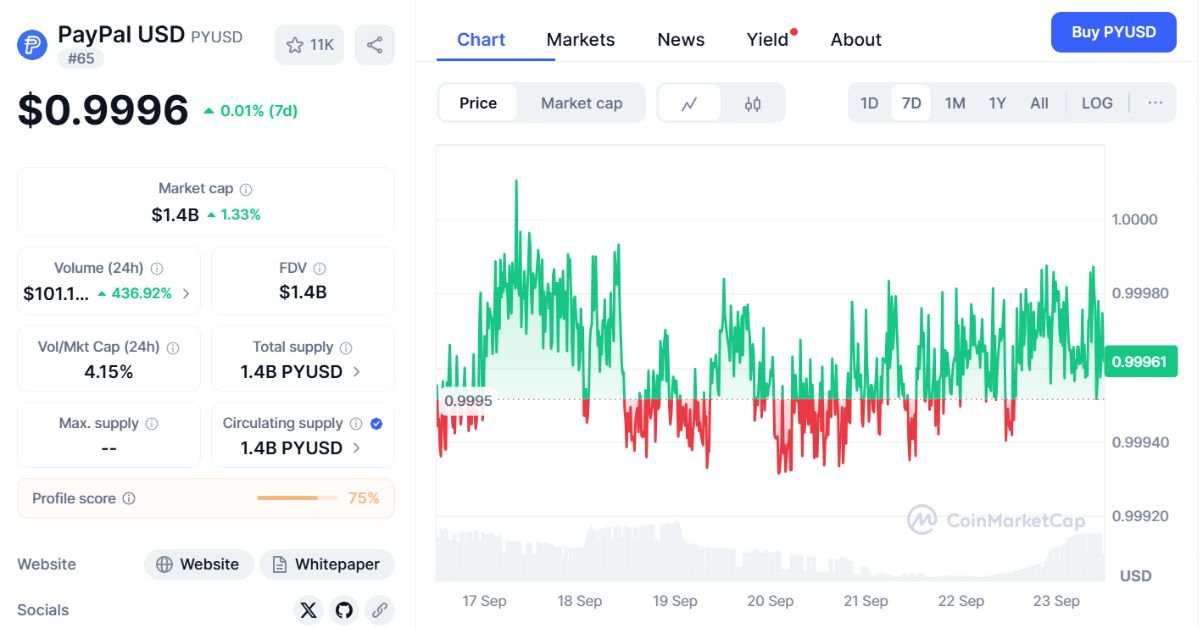Click the PayPal USD coin logo
The width and height of the screenshot is (1200, 628).
[x=32, y=45]
